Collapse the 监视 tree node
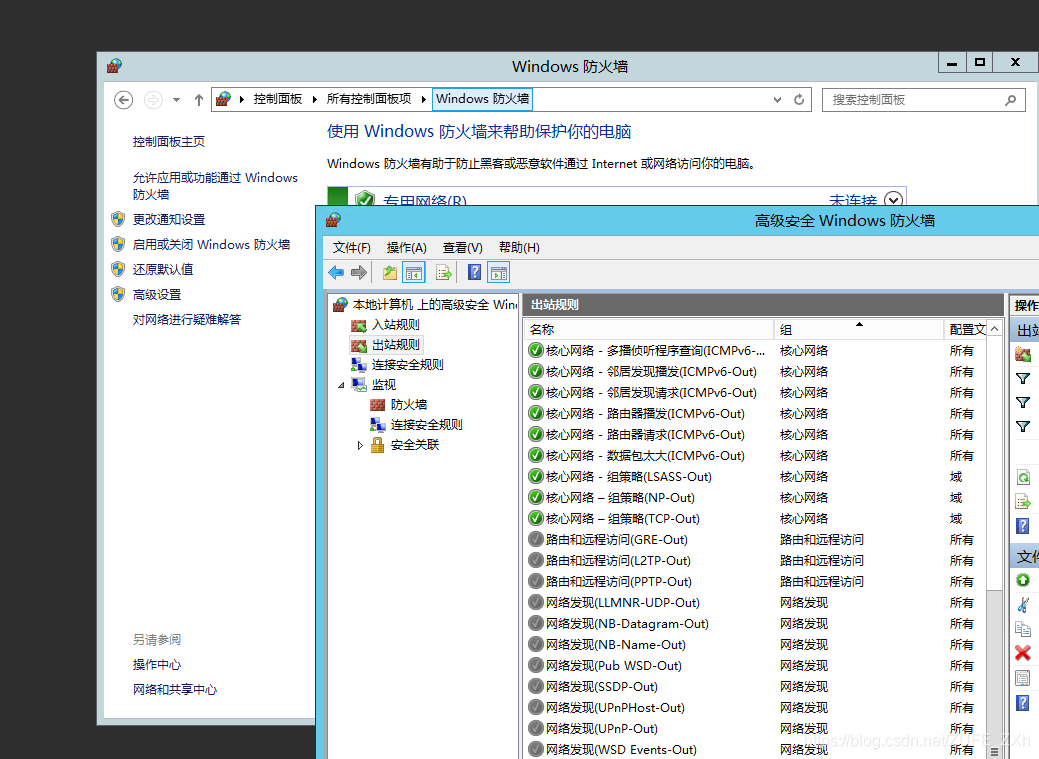 click(x=341, y=385)
